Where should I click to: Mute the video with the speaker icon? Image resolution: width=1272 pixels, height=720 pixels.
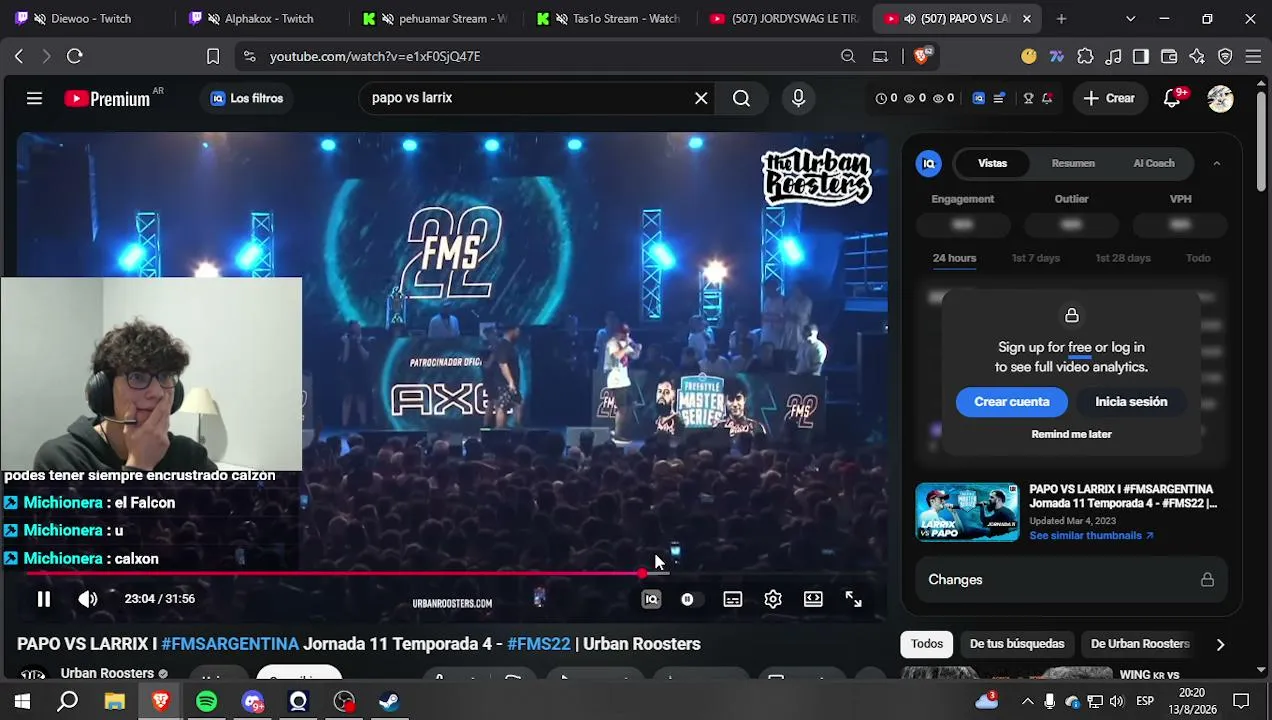[x=88, y=599]
